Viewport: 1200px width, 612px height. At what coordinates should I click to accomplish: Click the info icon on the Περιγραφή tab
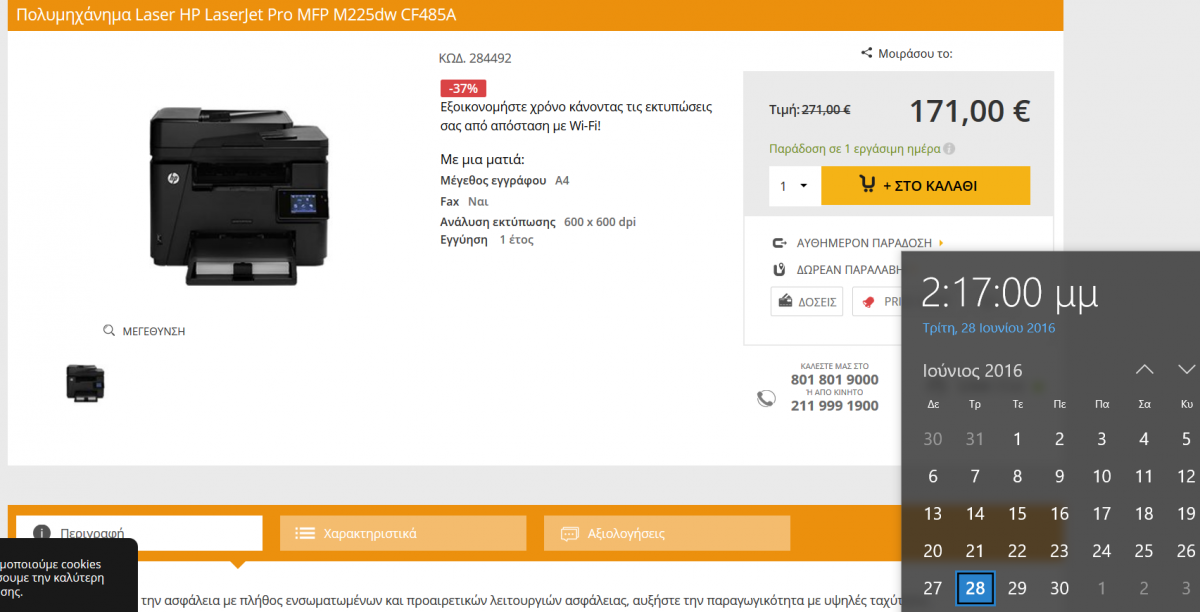coord(41,533)
